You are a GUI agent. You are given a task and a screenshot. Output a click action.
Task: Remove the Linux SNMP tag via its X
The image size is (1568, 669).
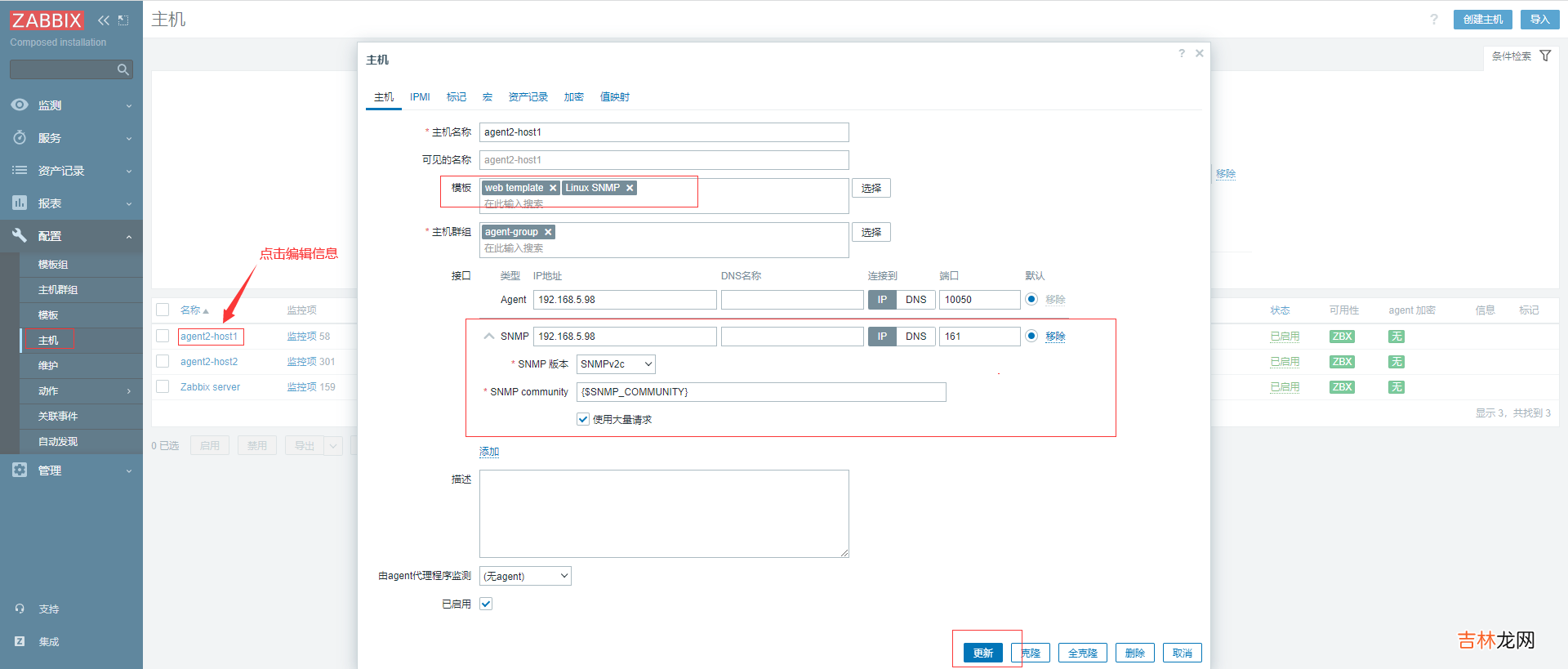(x=630, y=188)
